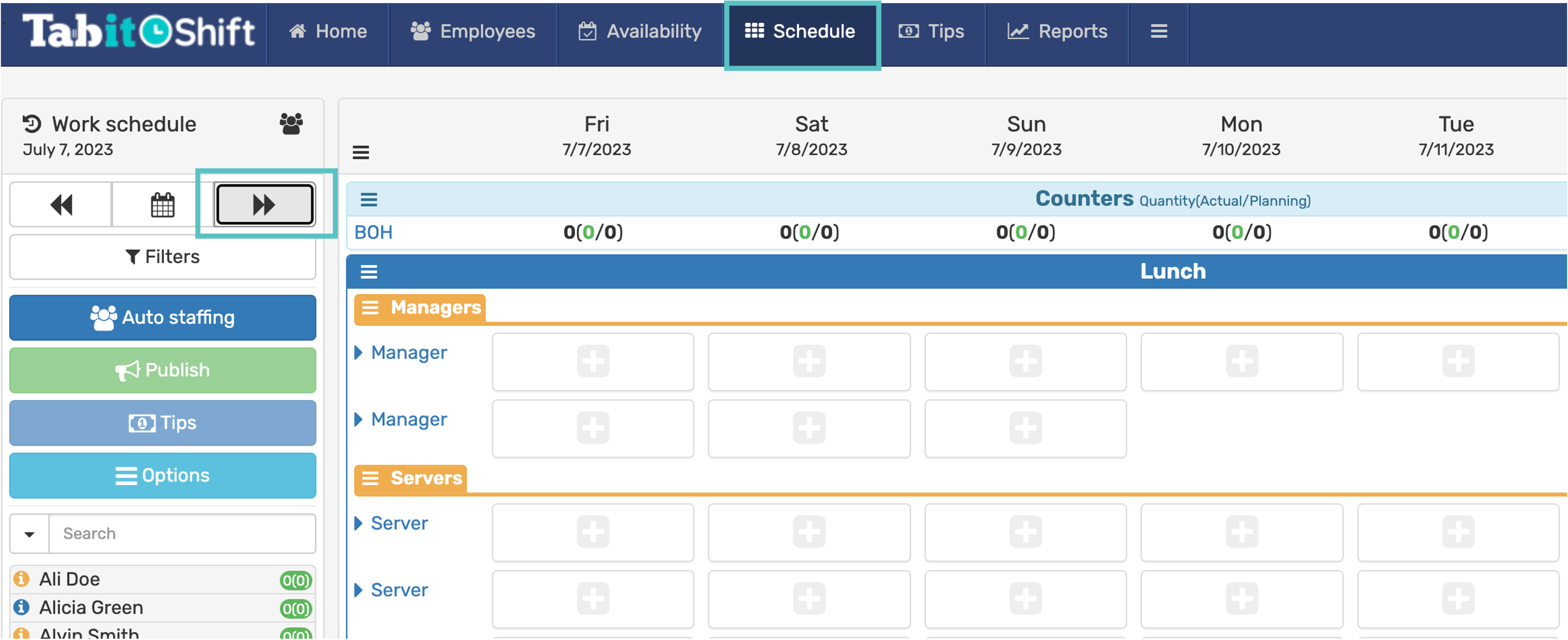1568x640 pixels.
Task: Click the history icon next to Work schedule
Action: (32, 124)
